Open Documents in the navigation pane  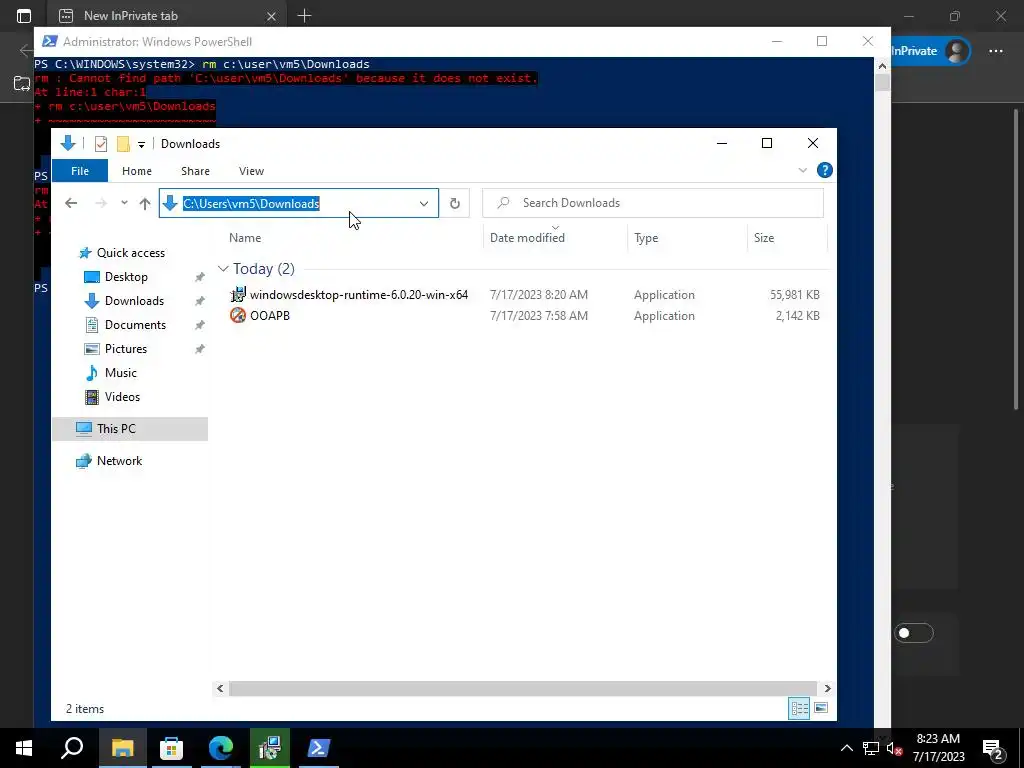point(135,325)
